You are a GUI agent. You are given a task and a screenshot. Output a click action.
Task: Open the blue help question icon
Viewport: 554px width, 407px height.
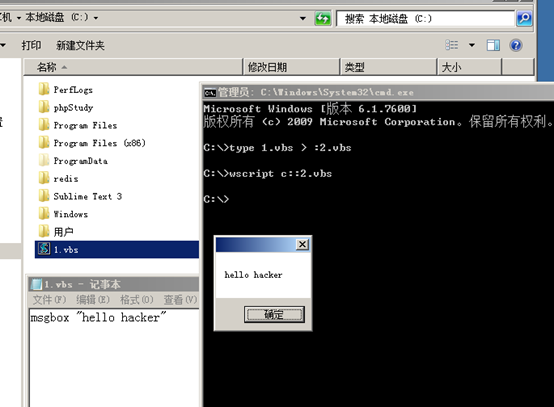[x=516, y=45]
